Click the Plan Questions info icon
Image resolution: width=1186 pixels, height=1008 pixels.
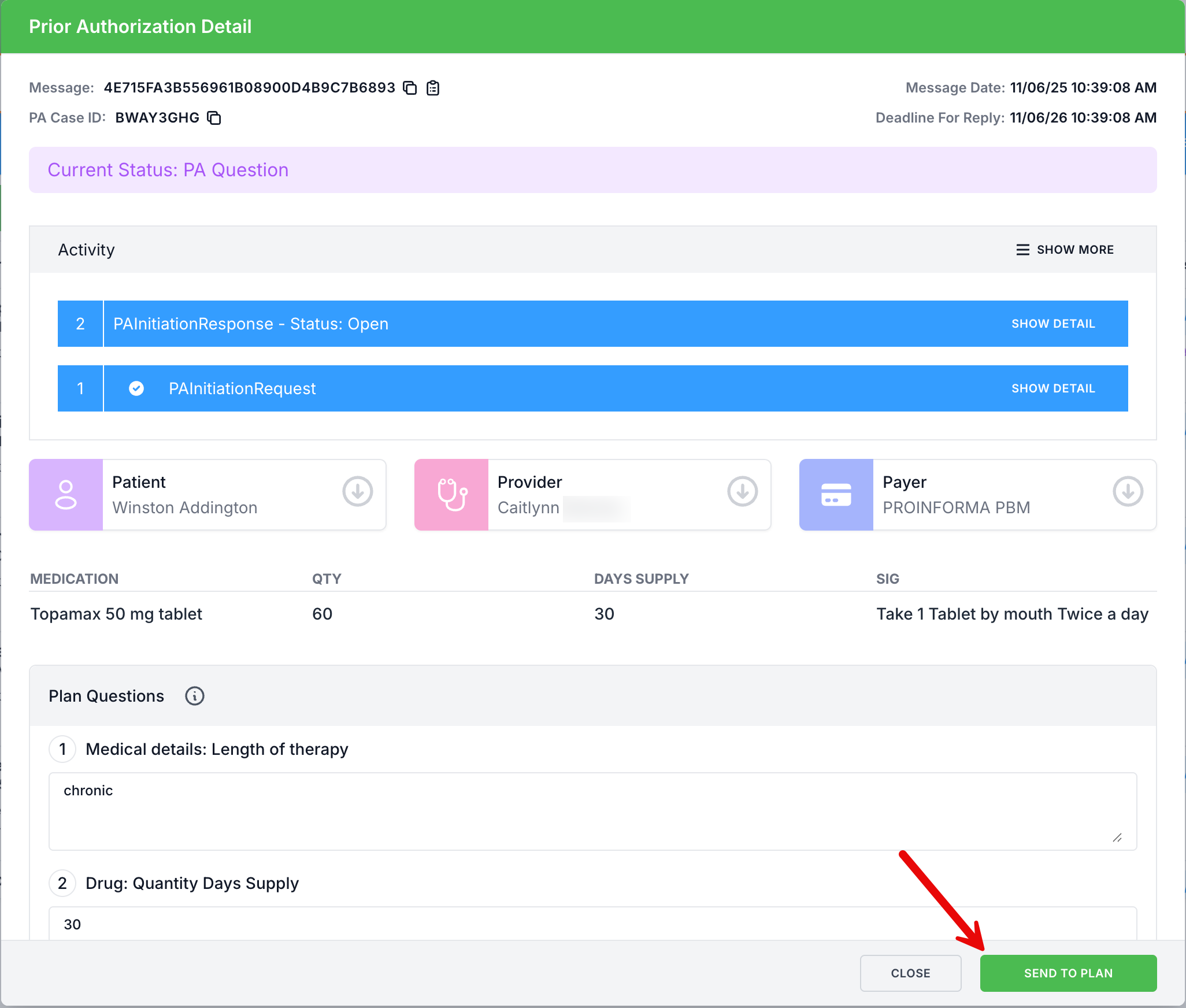coord(195,696)
